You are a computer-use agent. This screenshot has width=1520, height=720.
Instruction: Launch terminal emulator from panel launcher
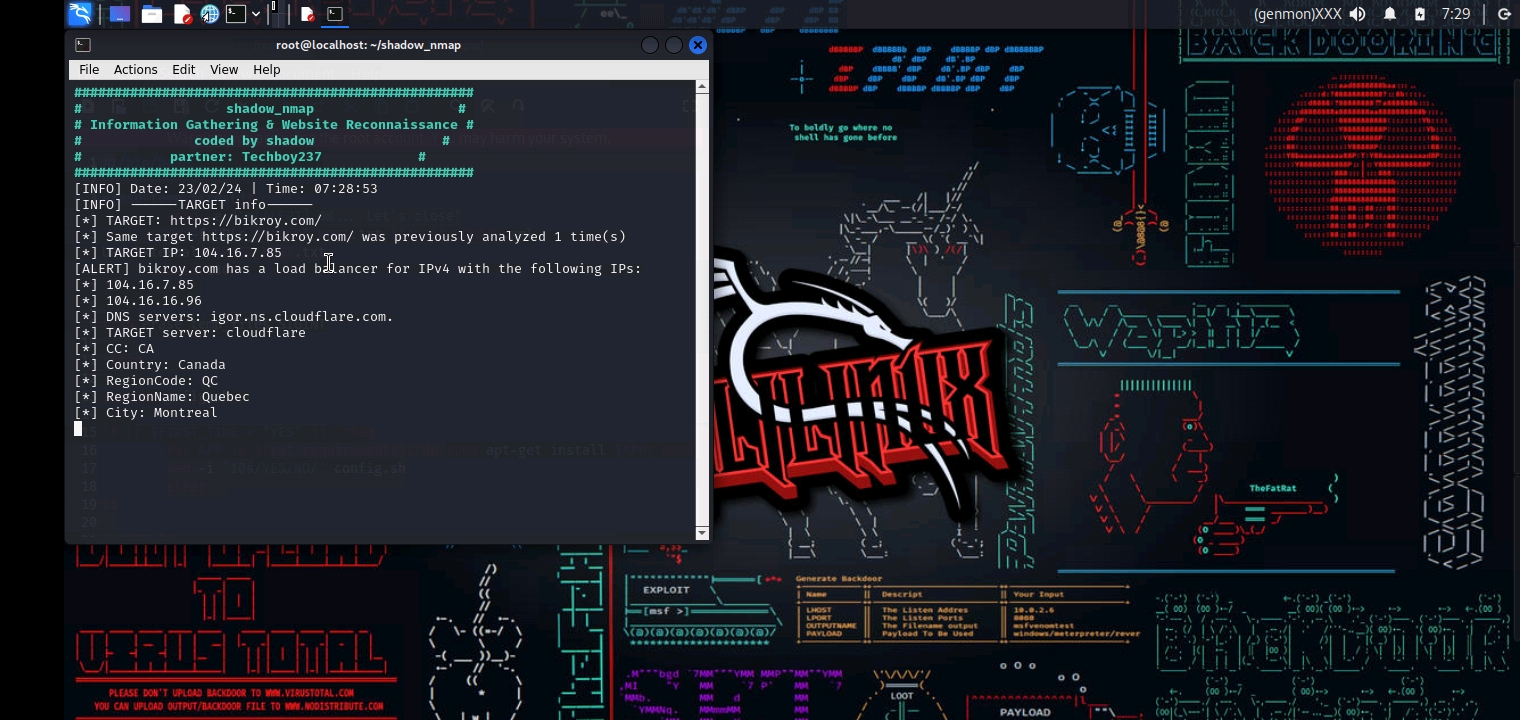[236, 14]
